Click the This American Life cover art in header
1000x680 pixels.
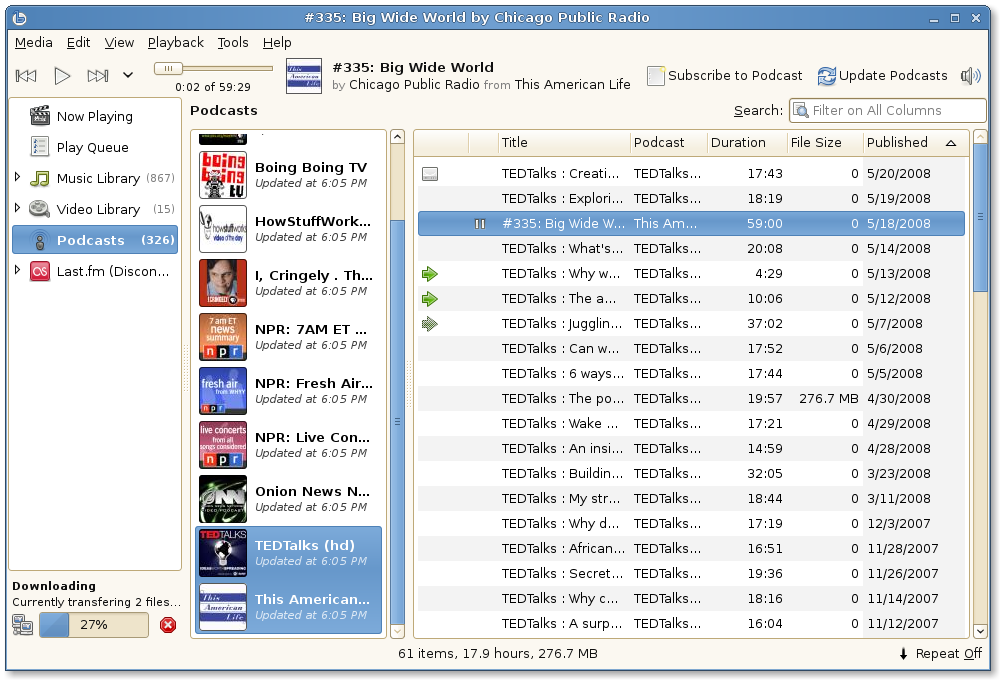coord(304,76)
